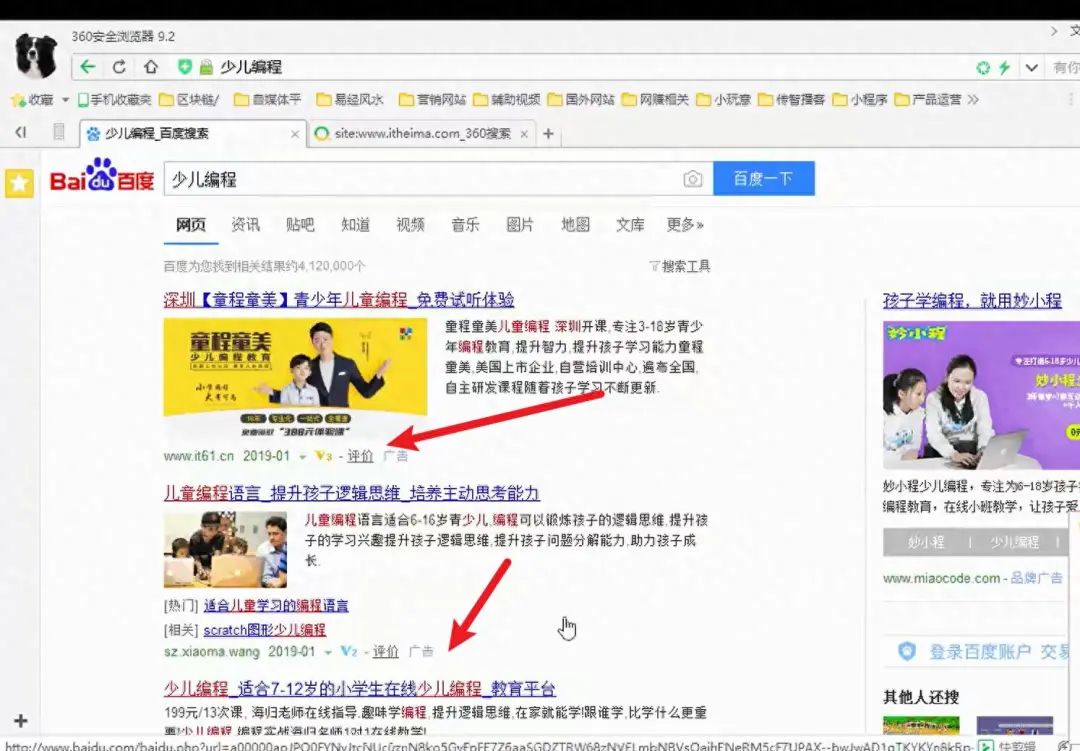Click the browser back arrow
This screenshot has width=1080, height=751.
(x=87, y=67)
